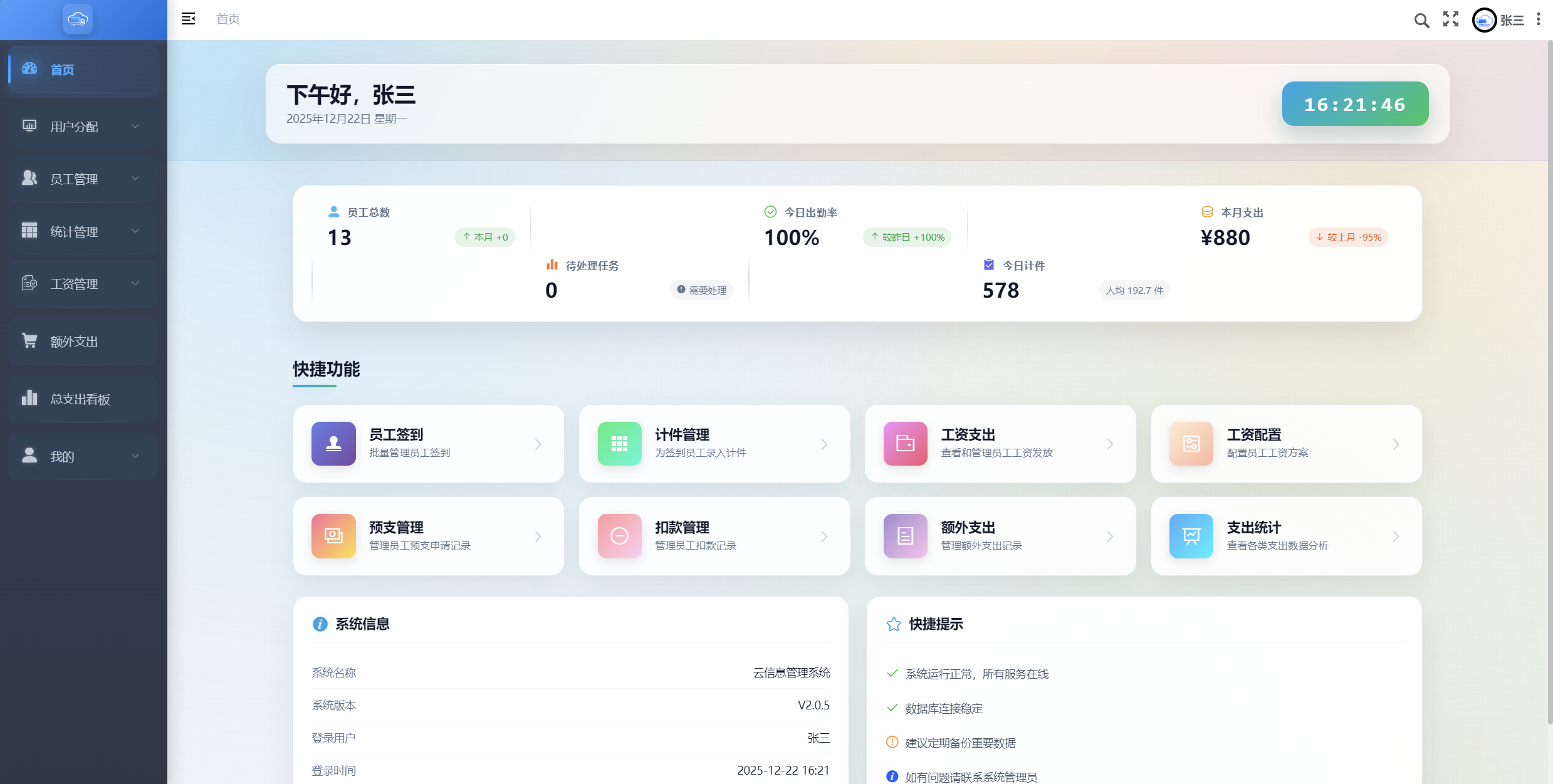Click the 计件管理 grid icon
The height and width of the screenshot is (784, 1553).
[619, 444]
